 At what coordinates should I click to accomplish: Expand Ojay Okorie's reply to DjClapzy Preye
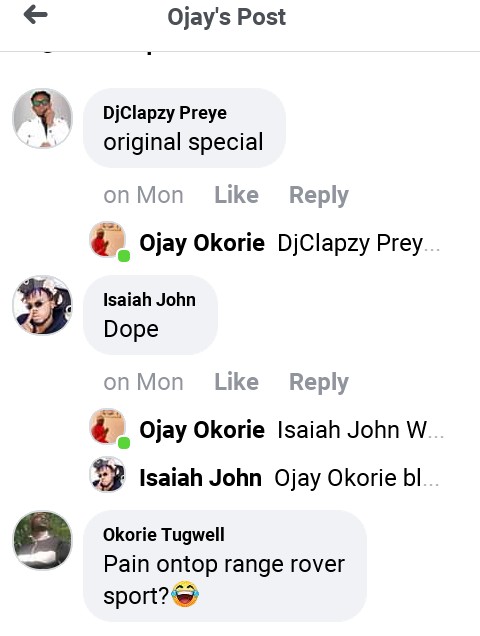(290, 243)
